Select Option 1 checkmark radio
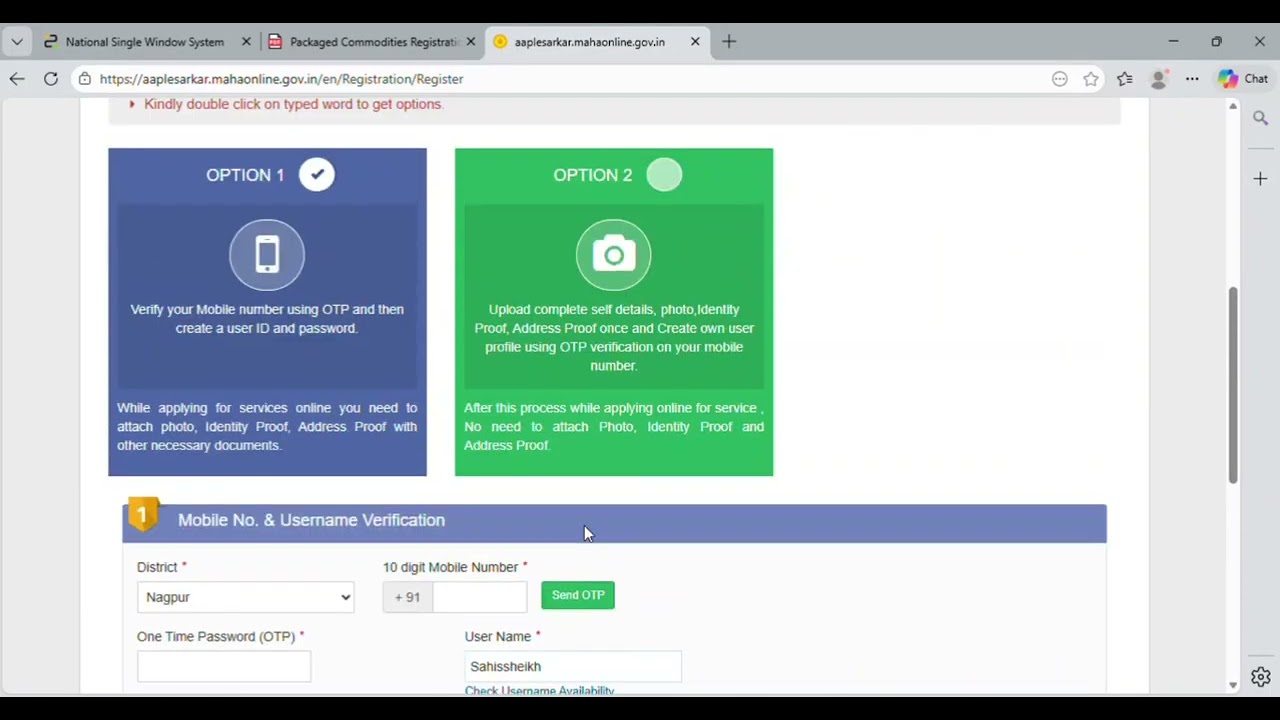This screenshot has width=1280, height=720. tap(317, 175)
